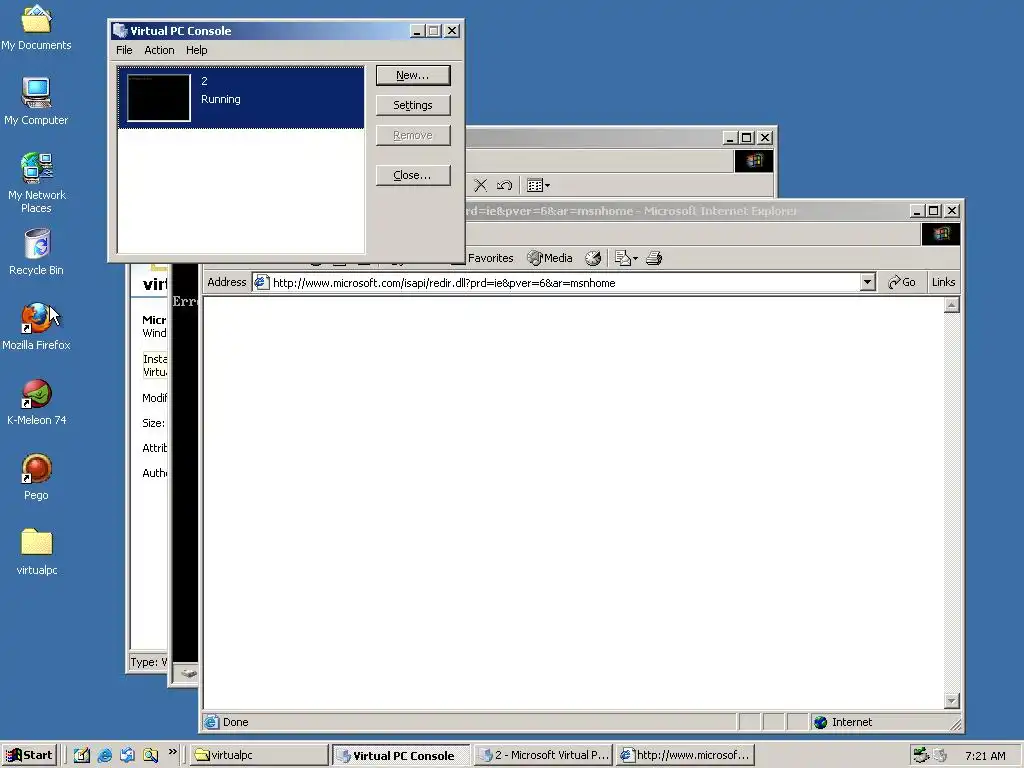Image resolution: width=1024 pixels, height=768 pixels.
Task: Click the IE vertical scrollbar up arrow
Action: [952, 305]
